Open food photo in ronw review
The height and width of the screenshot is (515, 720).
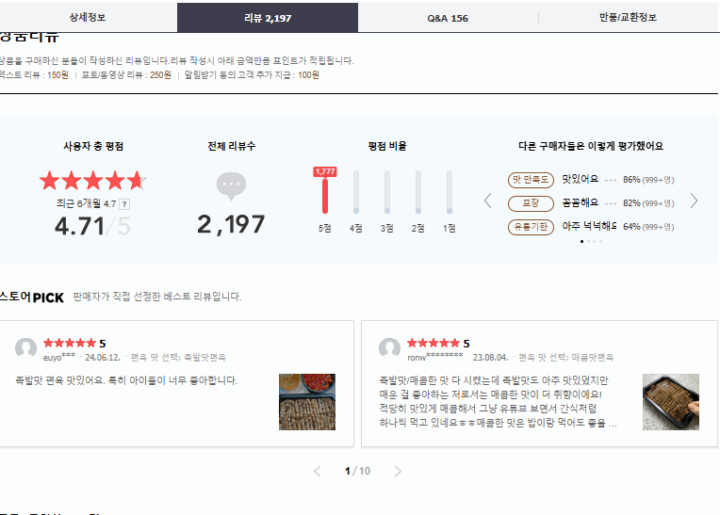point(670,402)
